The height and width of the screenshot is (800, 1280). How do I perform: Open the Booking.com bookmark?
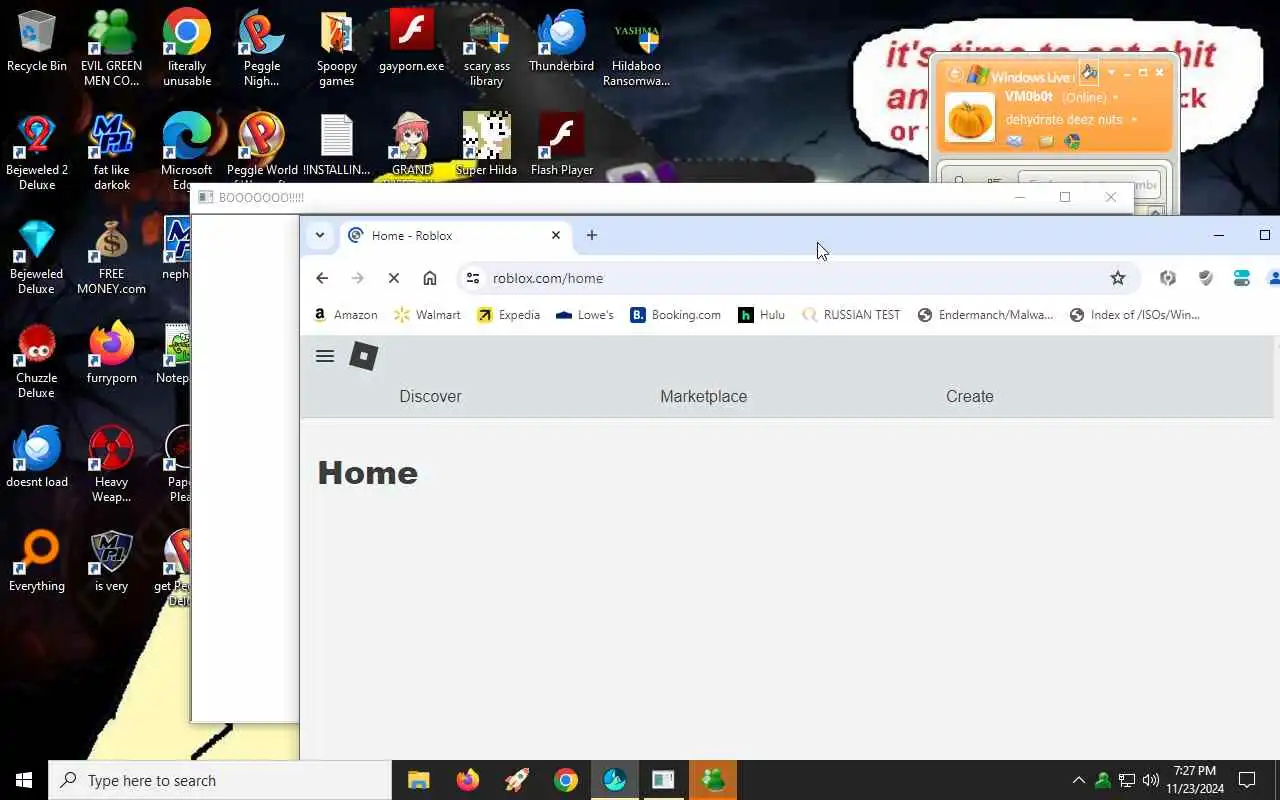(x=675, y=314)
